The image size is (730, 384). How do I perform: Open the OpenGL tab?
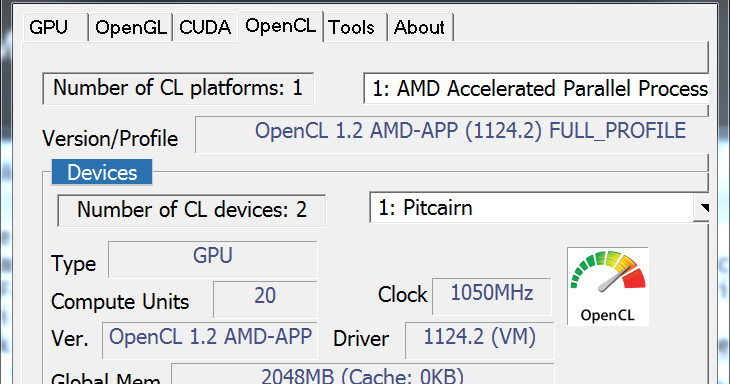(130, 27)
